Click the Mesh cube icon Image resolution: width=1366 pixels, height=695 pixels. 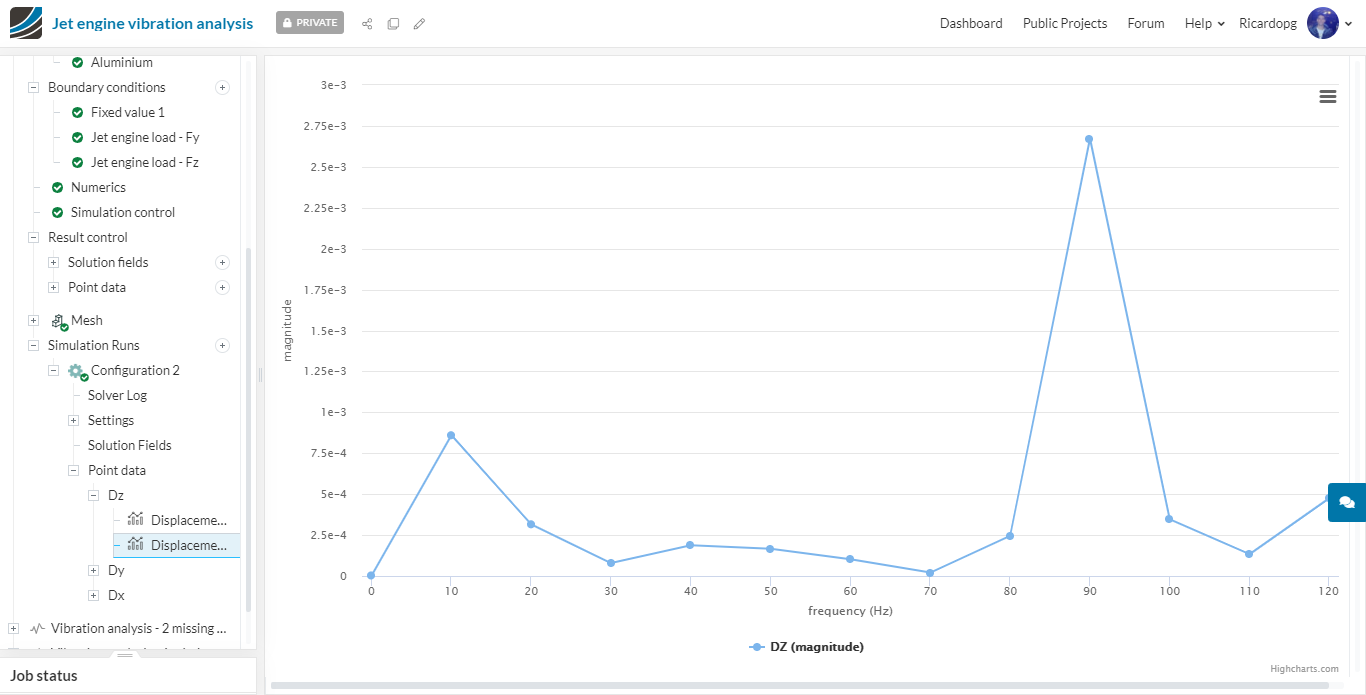point(59,321)
